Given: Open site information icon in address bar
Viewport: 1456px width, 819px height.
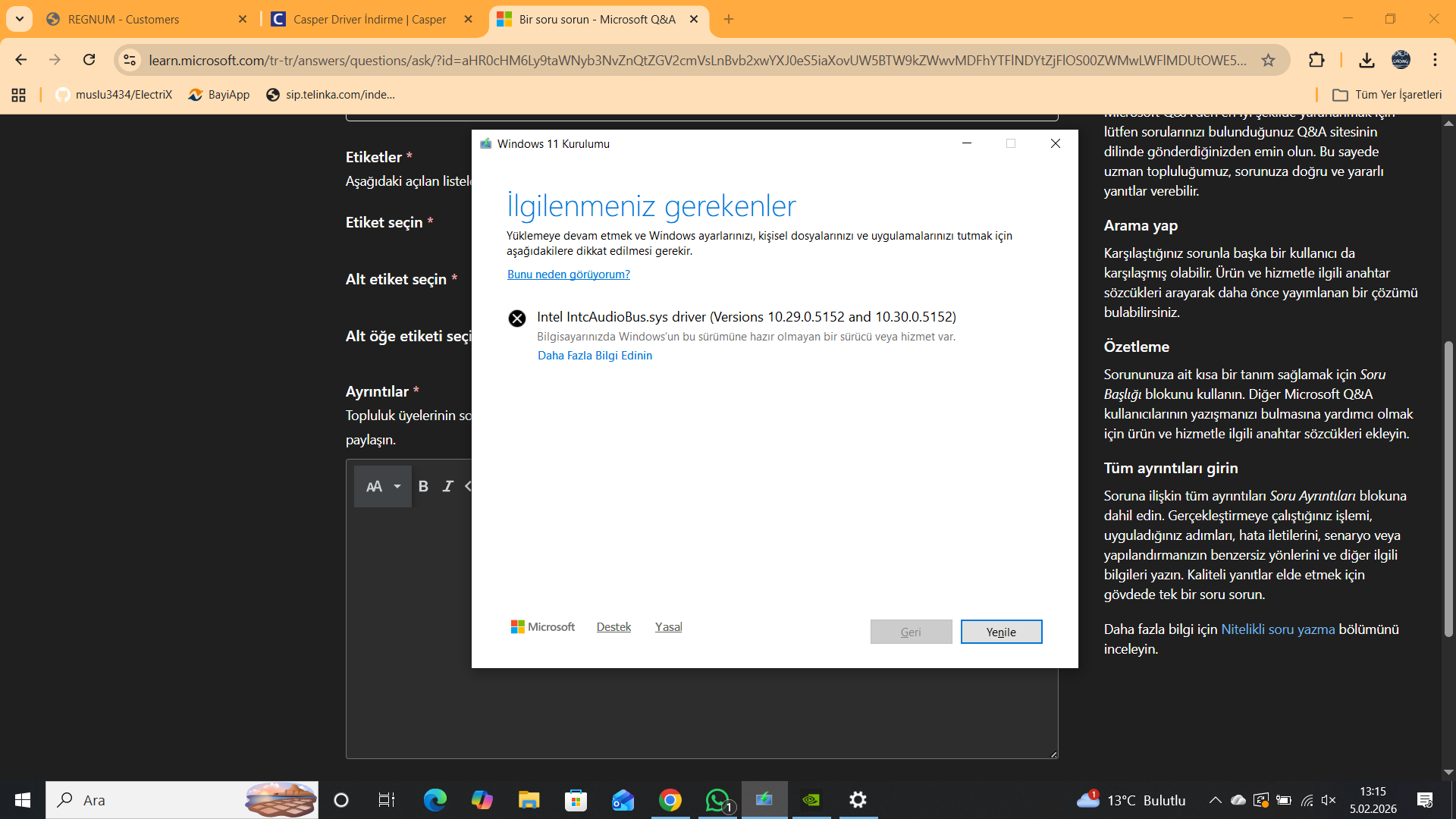Looking at the screenshot, I should pos(130,60).
